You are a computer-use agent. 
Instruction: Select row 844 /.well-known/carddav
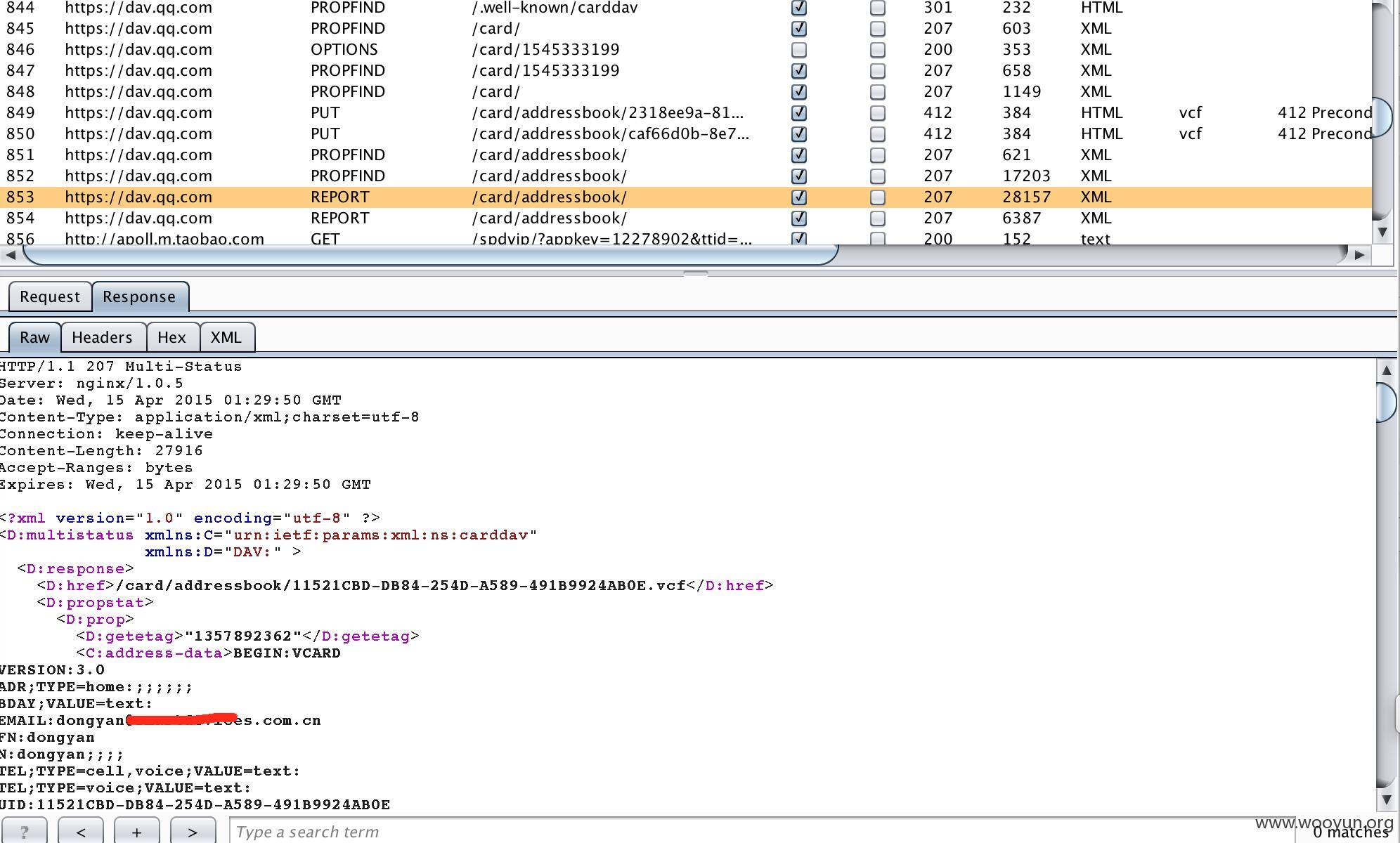tap(686, 8)
